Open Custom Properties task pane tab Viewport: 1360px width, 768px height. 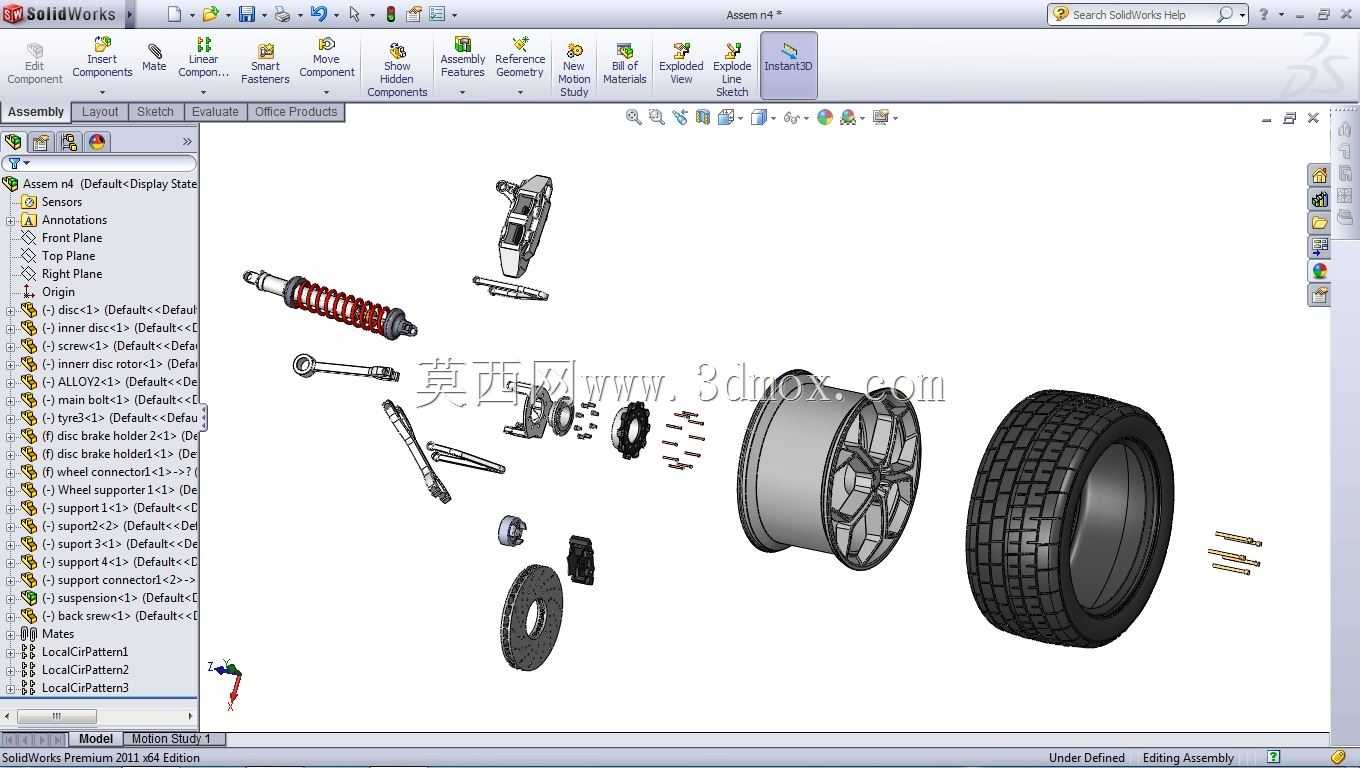pos(1319,295)
